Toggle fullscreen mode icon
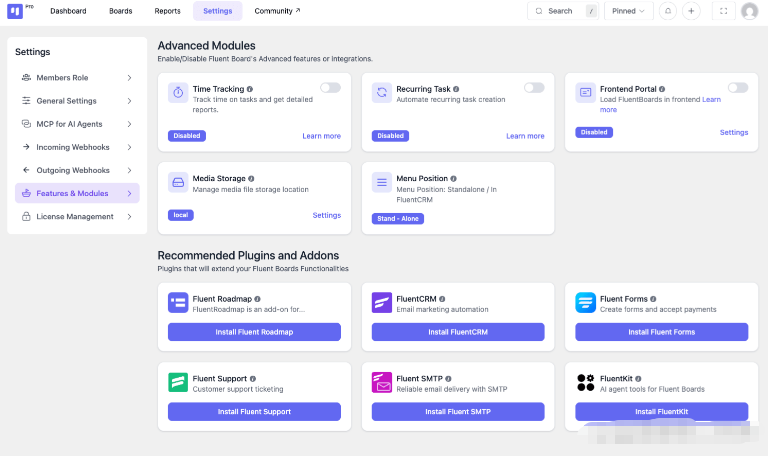 723,11
